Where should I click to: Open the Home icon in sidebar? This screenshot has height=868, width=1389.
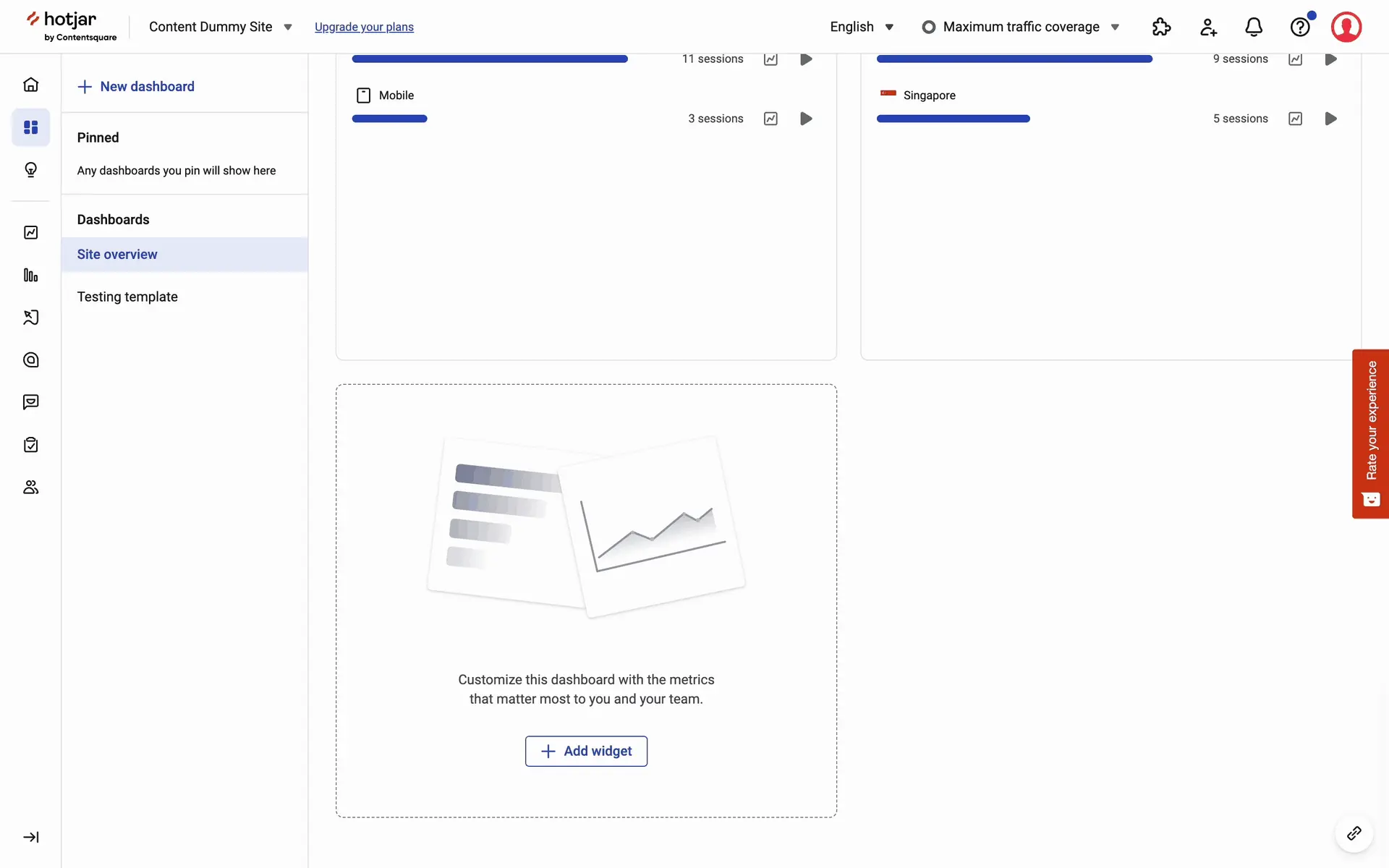pos(30,85)
